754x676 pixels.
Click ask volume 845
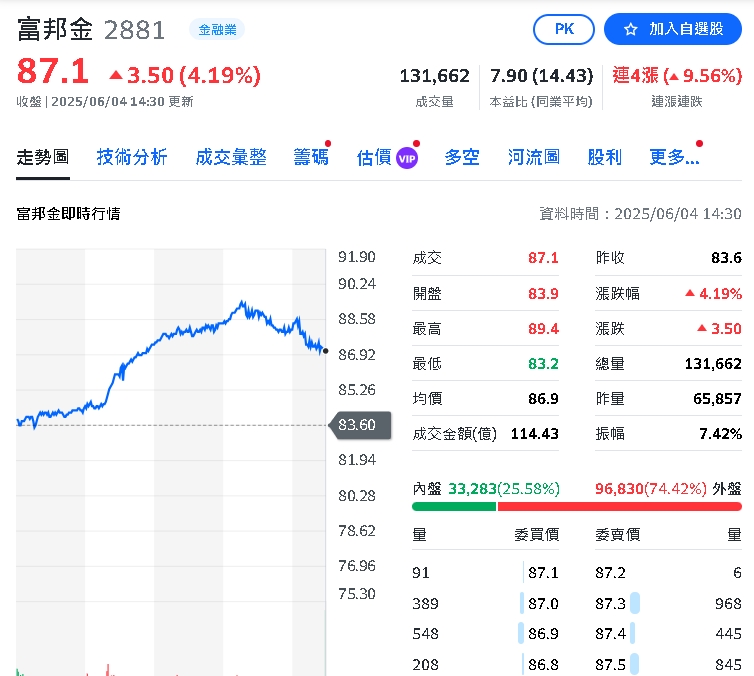pos(728,664)
